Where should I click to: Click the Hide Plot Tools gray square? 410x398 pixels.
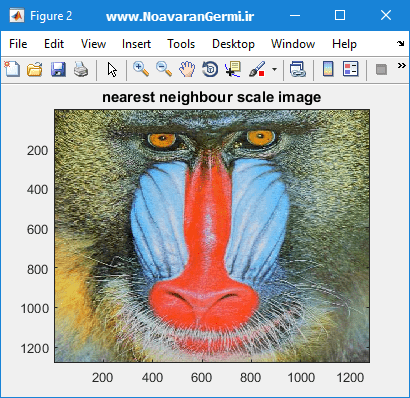click(x=381, y=70)
